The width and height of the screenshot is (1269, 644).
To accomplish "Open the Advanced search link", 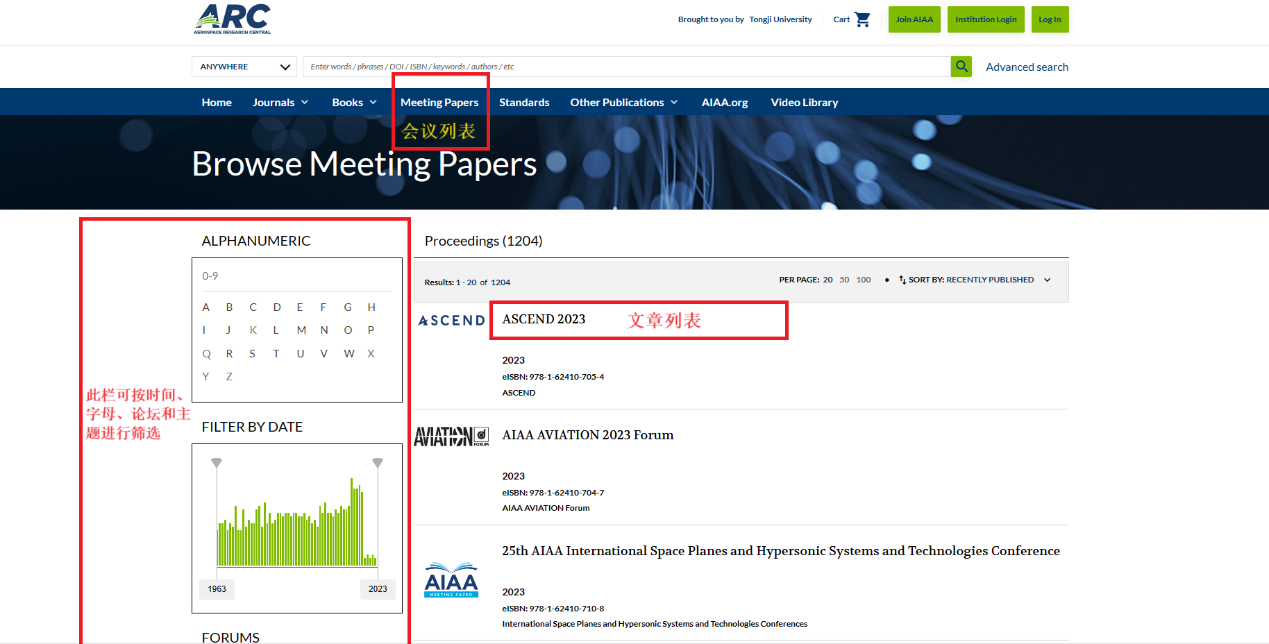I will pos(1027,67).
